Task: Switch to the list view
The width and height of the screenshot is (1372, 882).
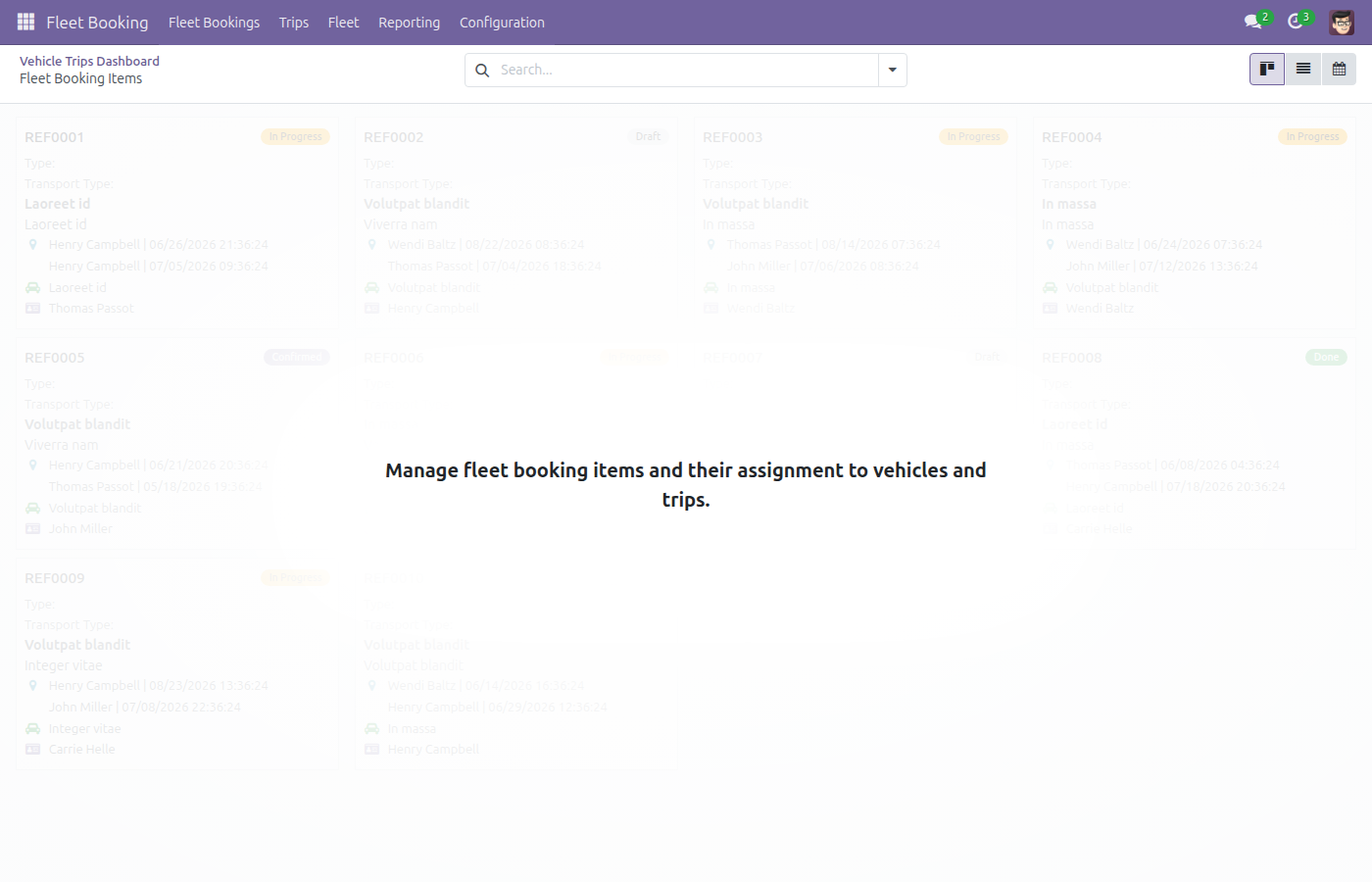Action: pos(1303,70)
